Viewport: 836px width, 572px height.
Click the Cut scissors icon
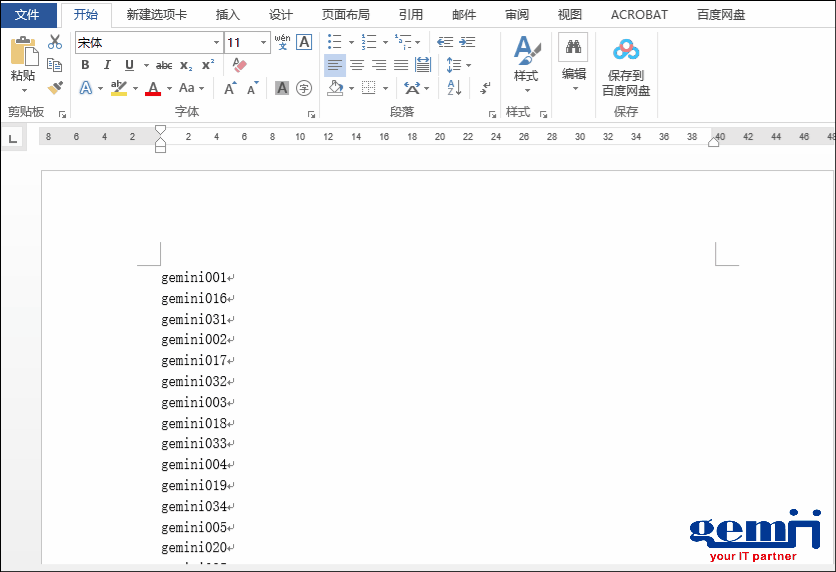(x=55, y=42)
